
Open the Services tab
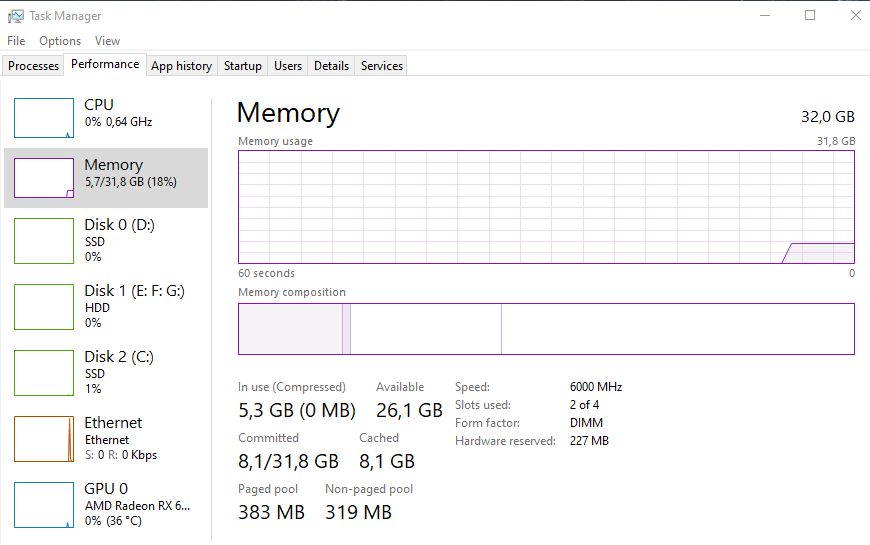(382, 65)
